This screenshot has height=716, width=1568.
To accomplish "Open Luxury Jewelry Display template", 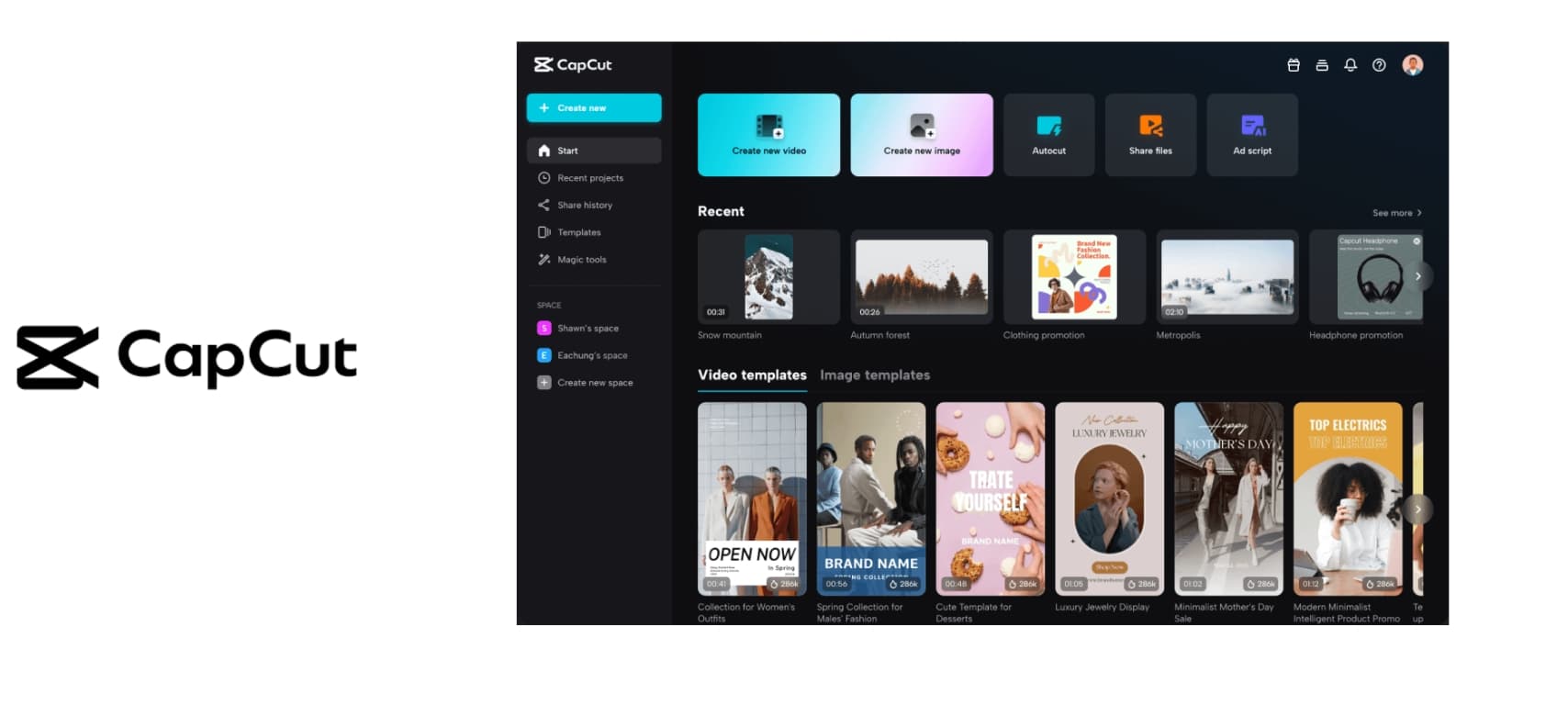I will tap(1110, 498).
